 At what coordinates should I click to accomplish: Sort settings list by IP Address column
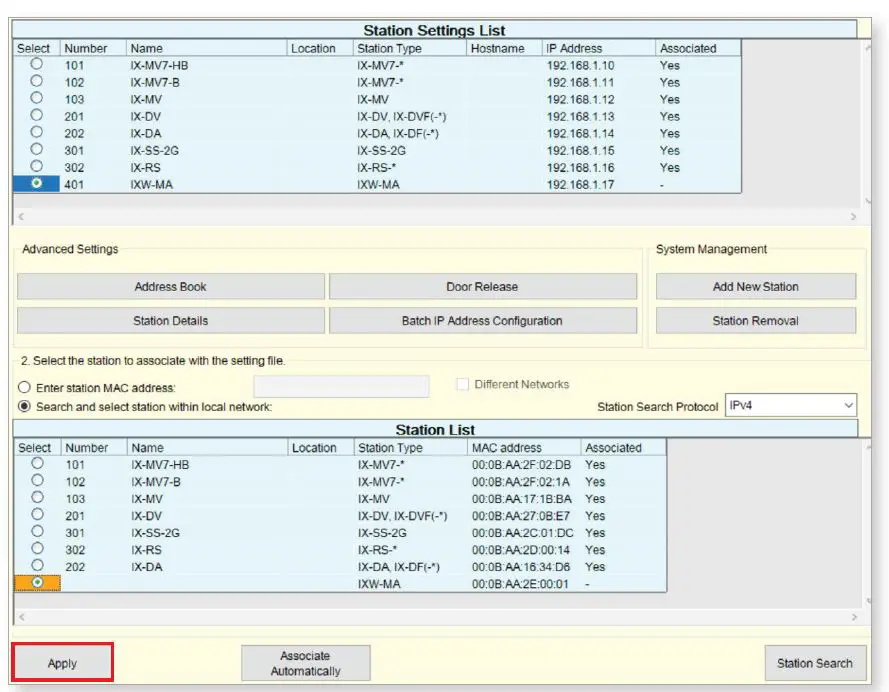point(597,48)
